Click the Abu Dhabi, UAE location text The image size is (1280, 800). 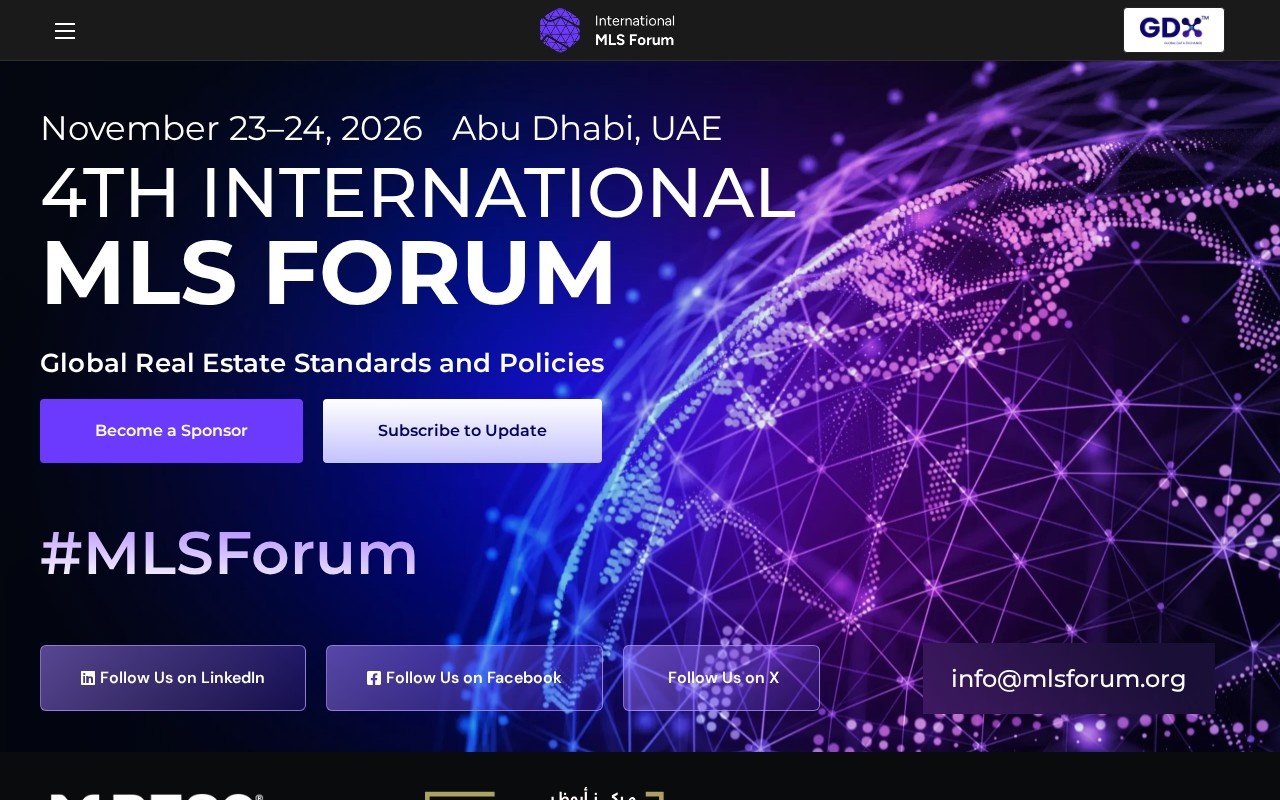point(587,129)
